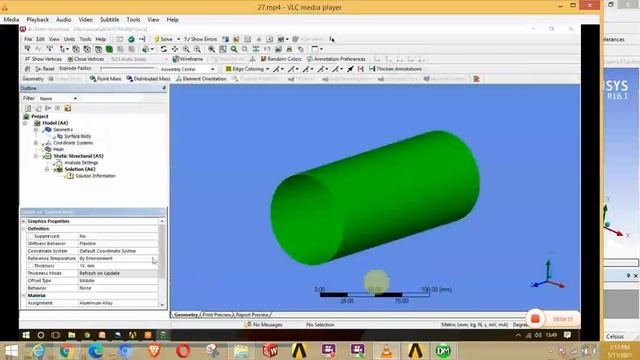Switch to the Report Preview tab
The height and width of the screenshot is (360, 640).
coord(252,315)
